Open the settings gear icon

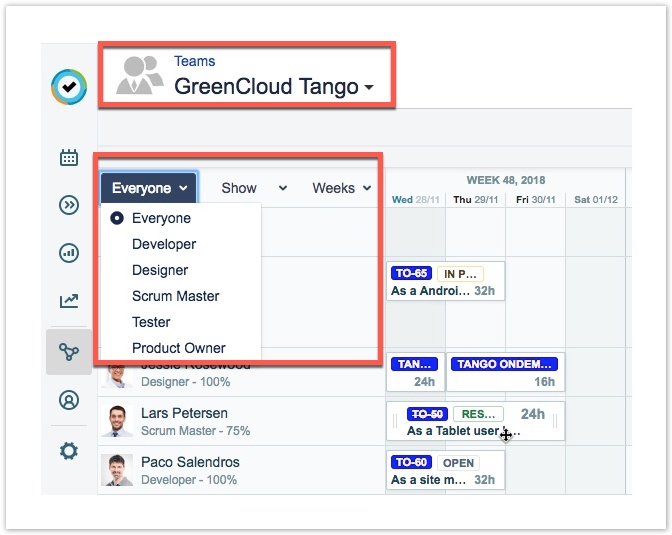(x=69, y=451)
